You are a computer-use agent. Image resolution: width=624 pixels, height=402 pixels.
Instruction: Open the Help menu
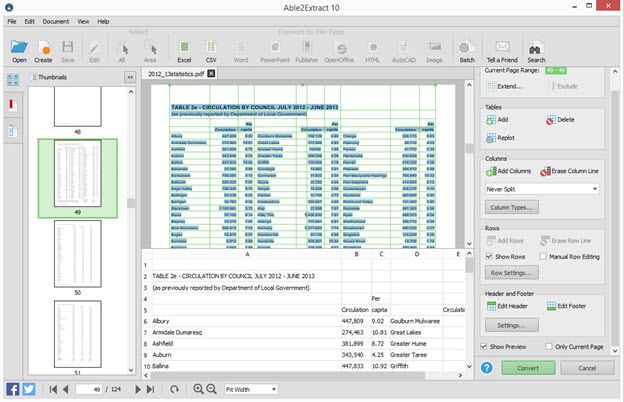pyautogui.click(x=103, y=21)
